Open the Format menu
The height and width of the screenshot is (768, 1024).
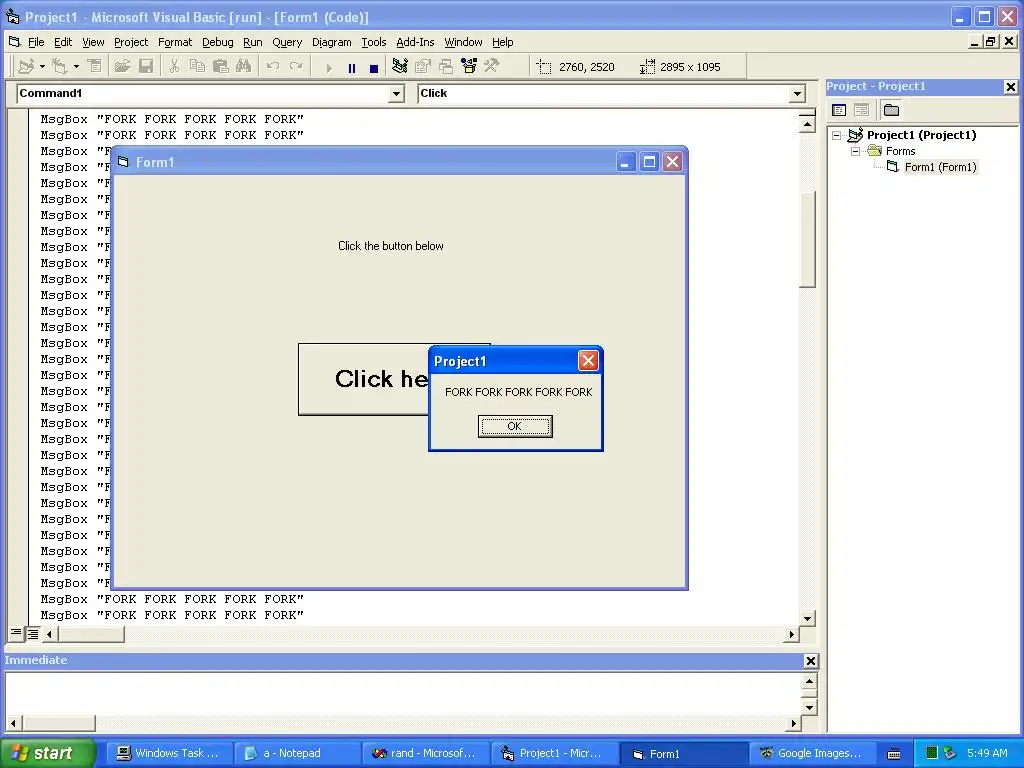point(175,42)
